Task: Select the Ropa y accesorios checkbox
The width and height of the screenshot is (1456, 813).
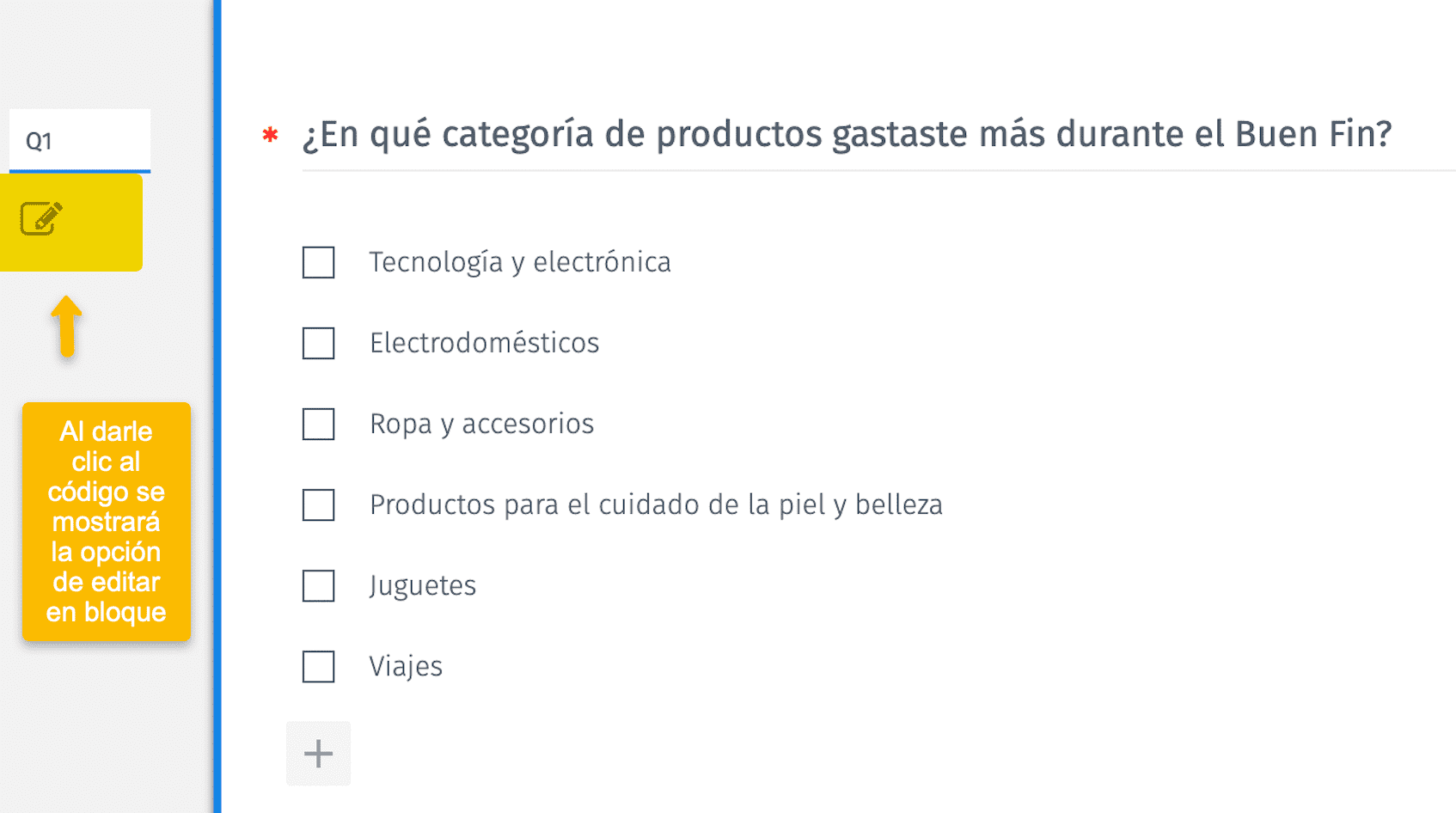Action: coord(318,425)
